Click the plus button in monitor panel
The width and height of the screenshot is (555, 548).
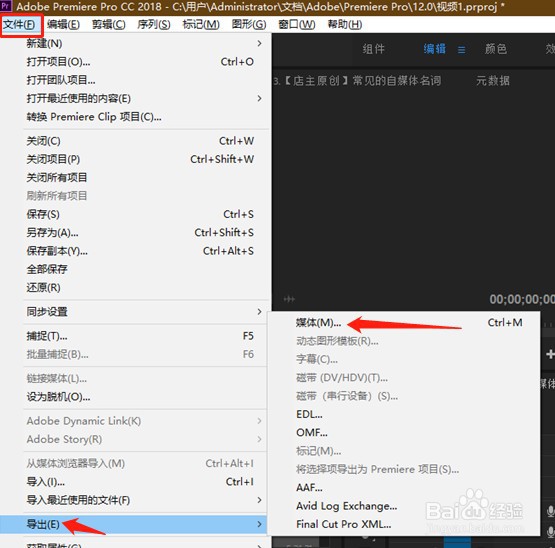[550, 354]
